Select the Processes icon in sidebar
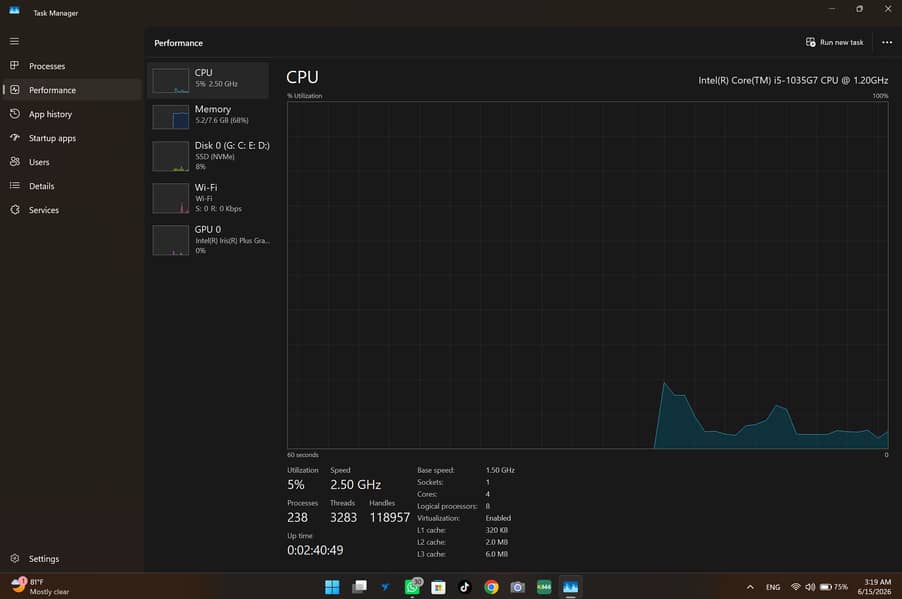Screen dimensions: 902x599 (x=15, y=66)
